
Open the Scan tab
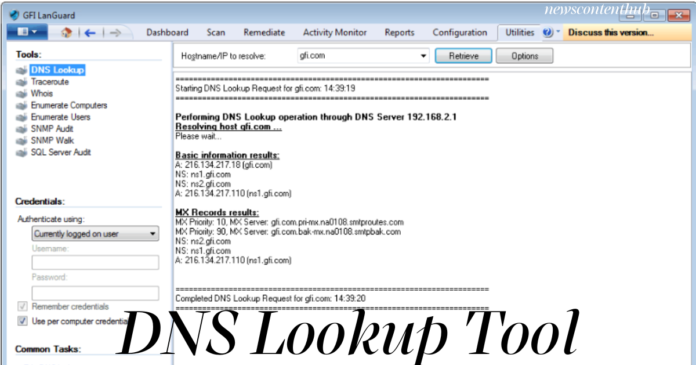tap(216, 32)
